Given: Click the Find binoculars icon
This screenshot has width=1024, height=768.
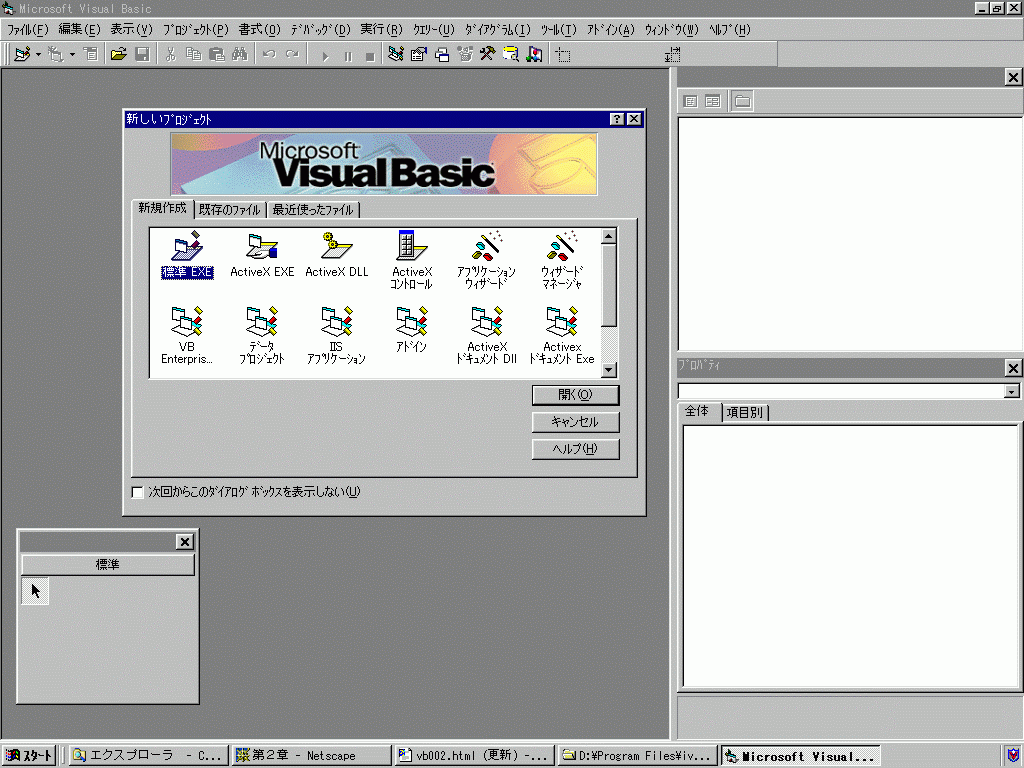Looking at the screenshot, I should click(x=240, y=54).
